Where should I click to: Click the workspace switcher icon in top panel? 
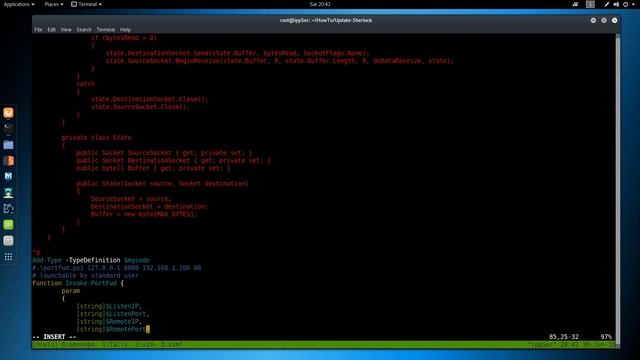590,4
